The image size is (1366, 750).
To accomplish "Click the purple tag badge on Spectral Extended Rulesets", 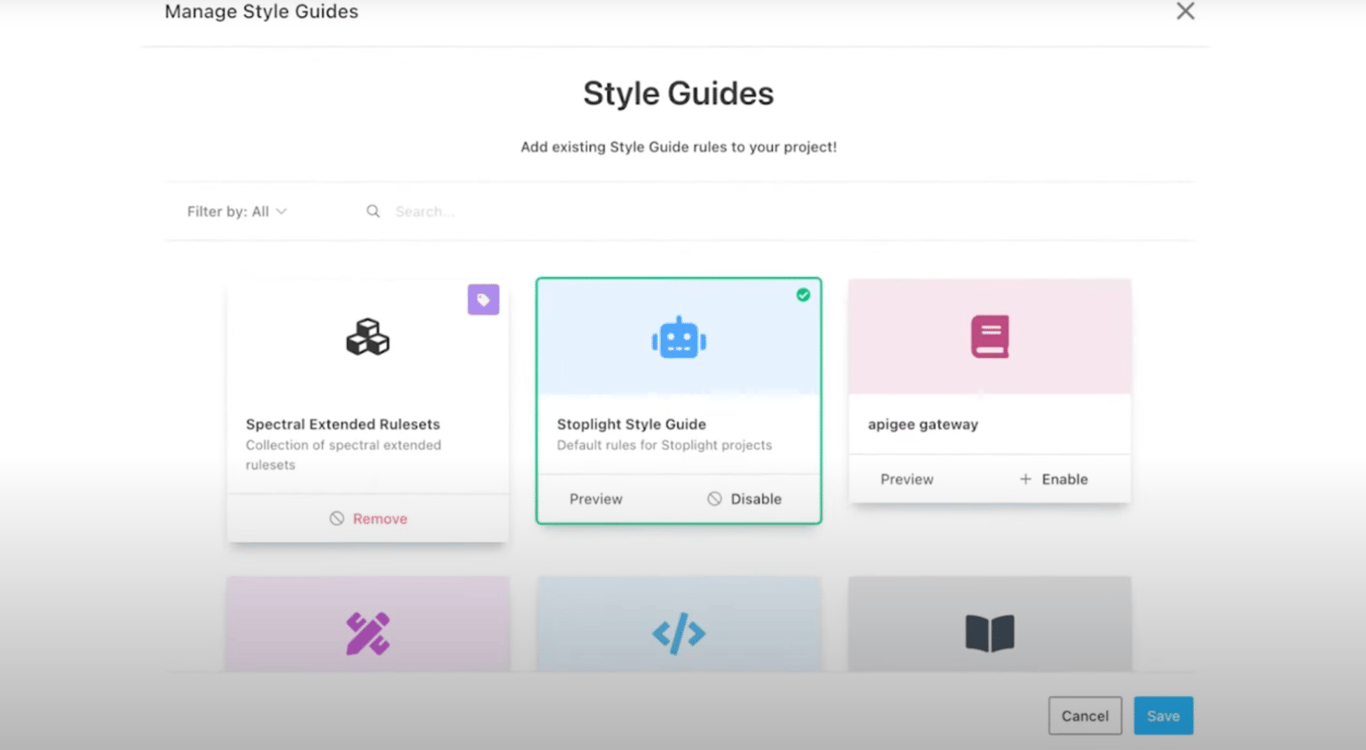I will coord(483,299).
